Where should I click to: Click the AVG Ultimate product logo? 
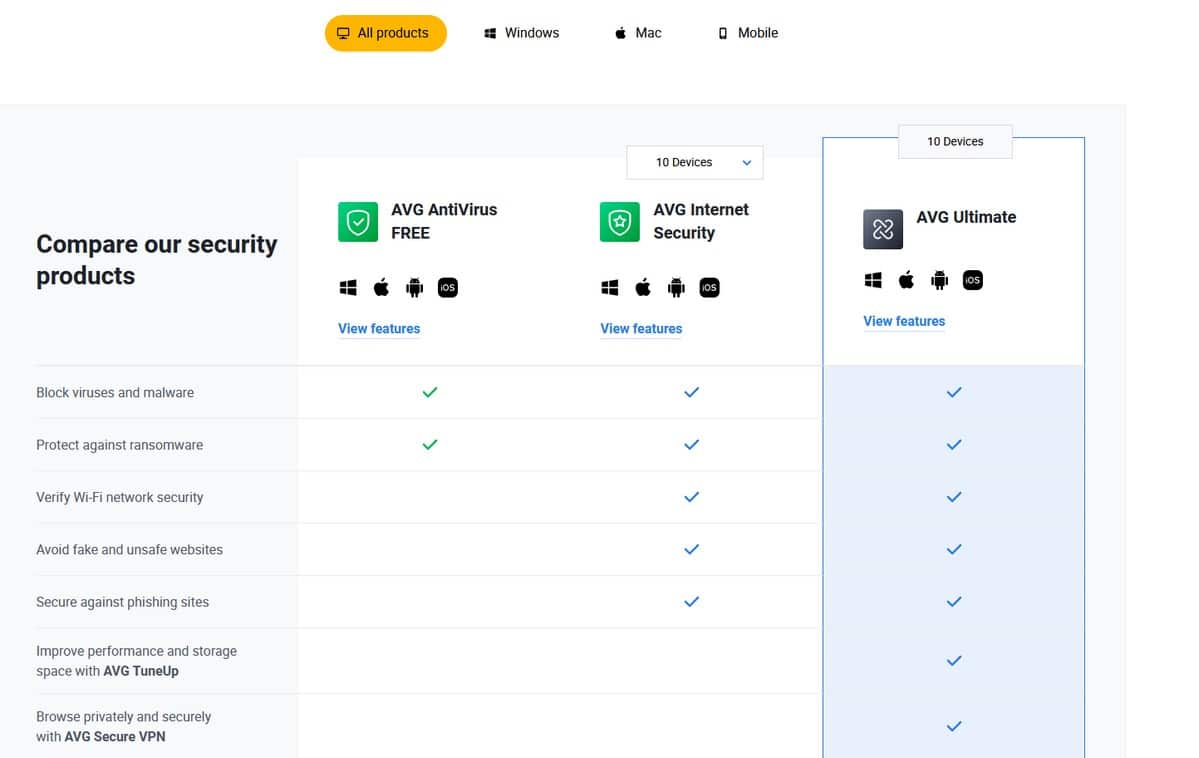point(882,229)
